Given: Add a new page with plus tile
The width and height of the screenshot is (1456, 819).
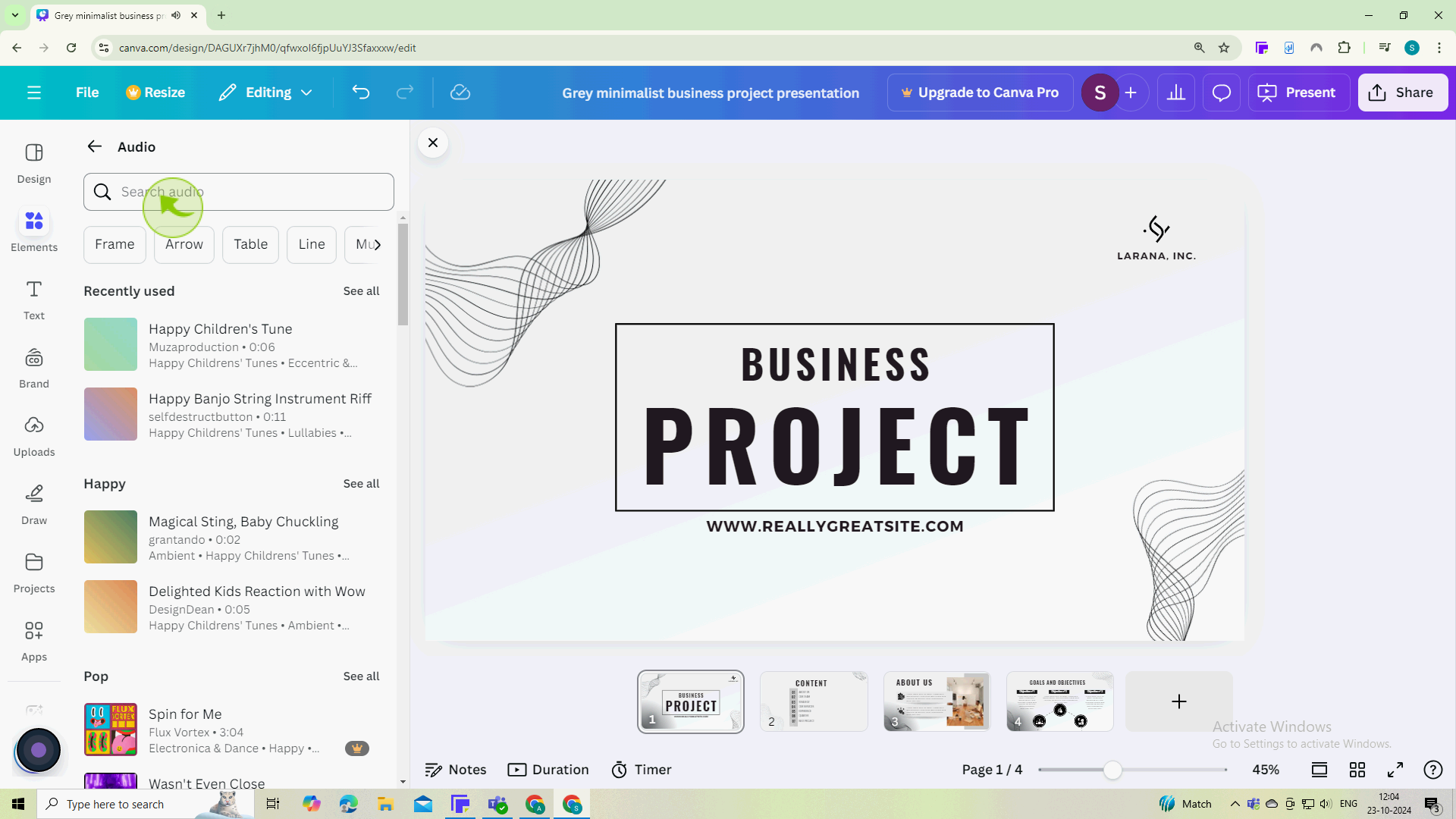Looking at the screenshot, I should point(1178,701).
